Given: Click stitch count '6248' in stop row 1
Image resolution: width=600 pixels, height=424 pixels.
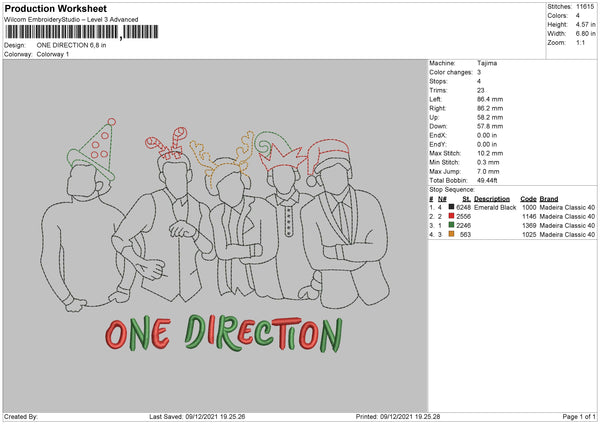Looking at the screenshot, I should (x=463, y=207).
